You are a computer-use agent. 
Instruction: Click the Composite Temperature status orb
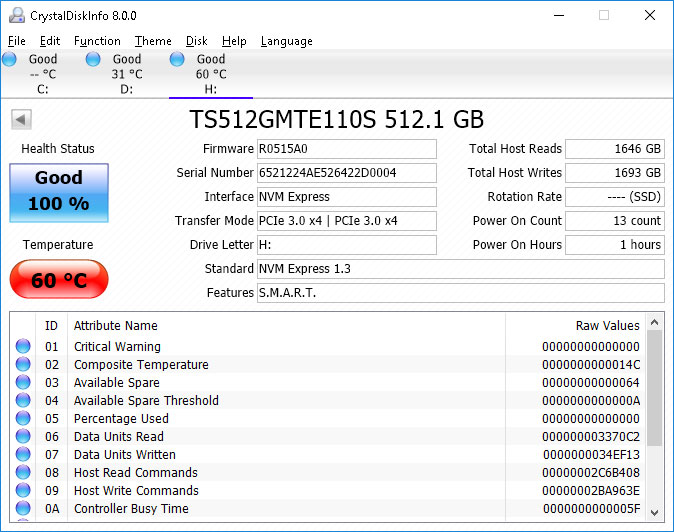click(23, 365)
